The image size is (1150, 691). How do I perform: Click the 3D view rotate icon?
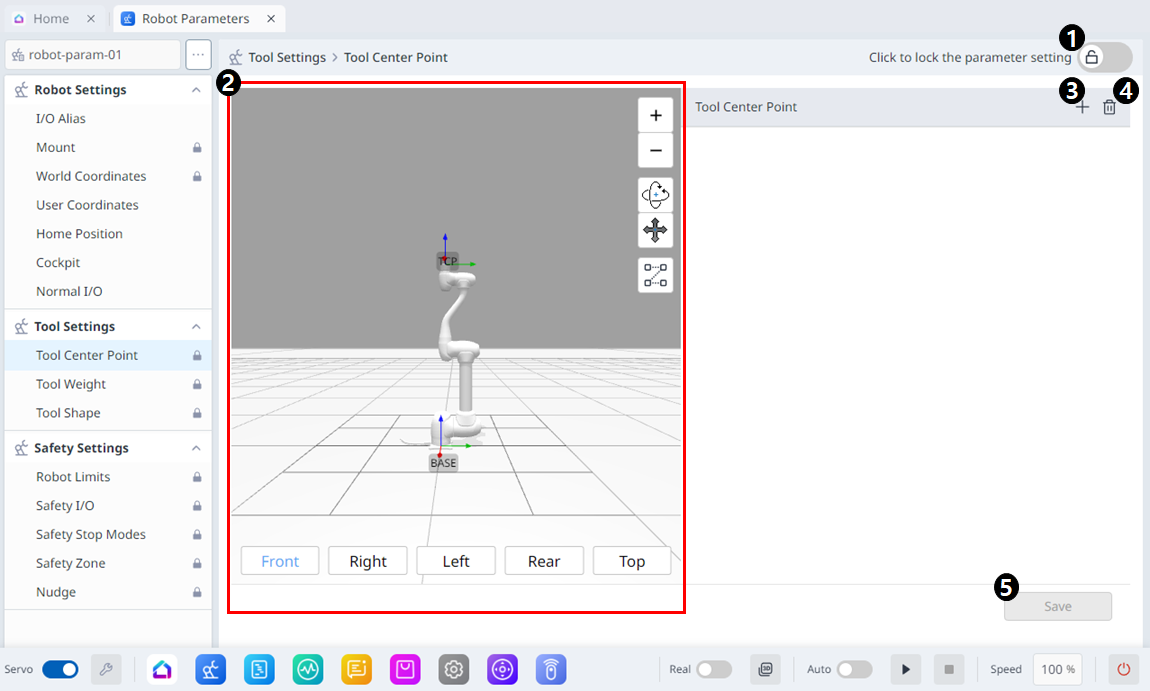[x=655, y=194]
